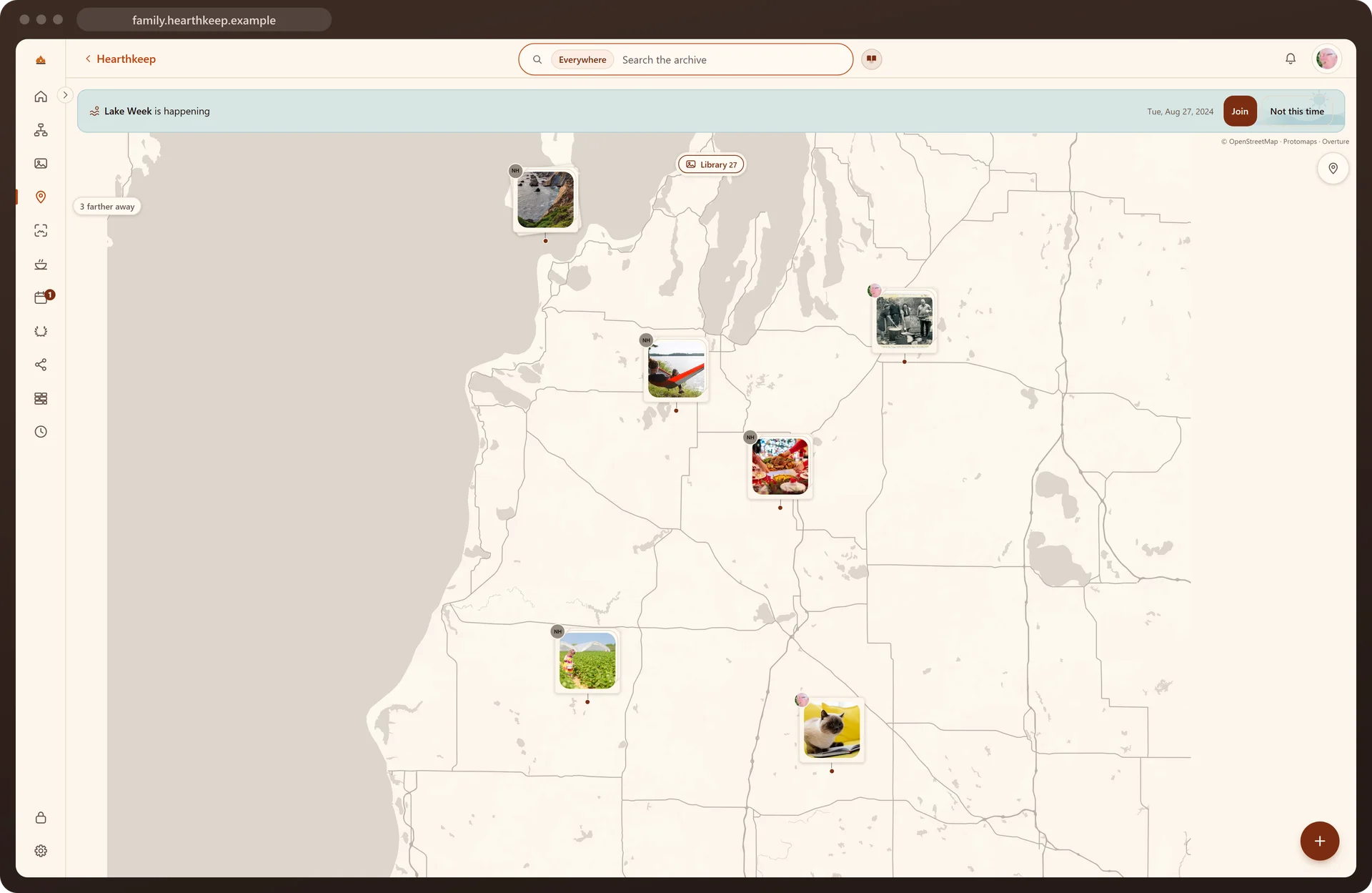Click the locate pin button on the map
Viewport: 1372px width, 893px height.
tap(1333, 169)
